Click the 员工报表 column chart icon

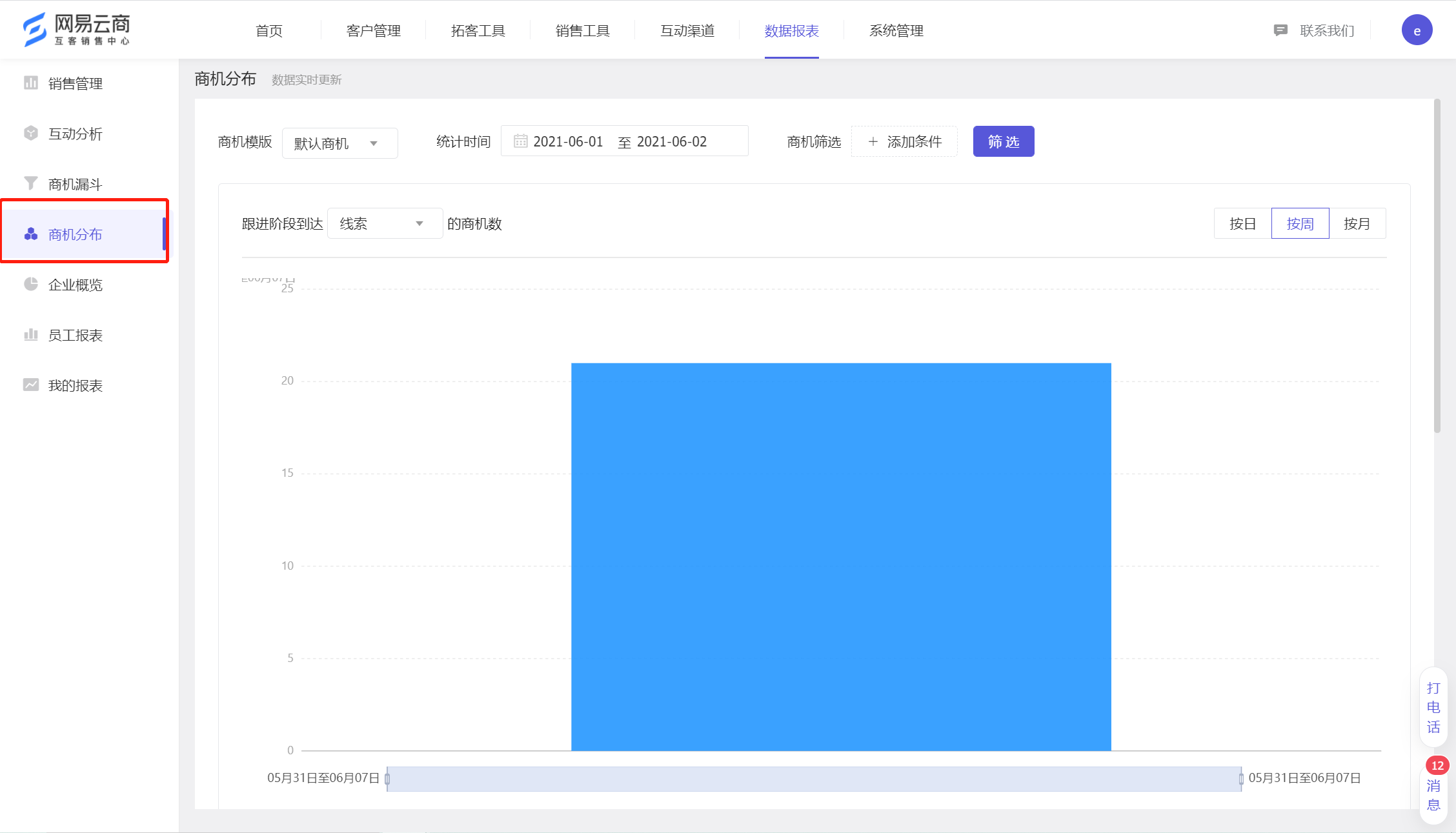30,334
